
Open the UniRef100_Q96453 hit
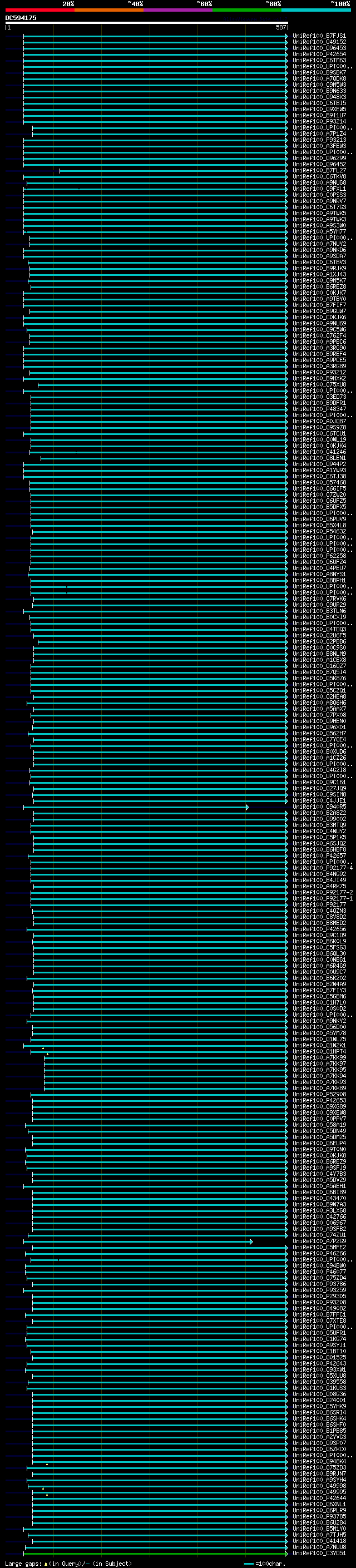(x=319, y=48)
